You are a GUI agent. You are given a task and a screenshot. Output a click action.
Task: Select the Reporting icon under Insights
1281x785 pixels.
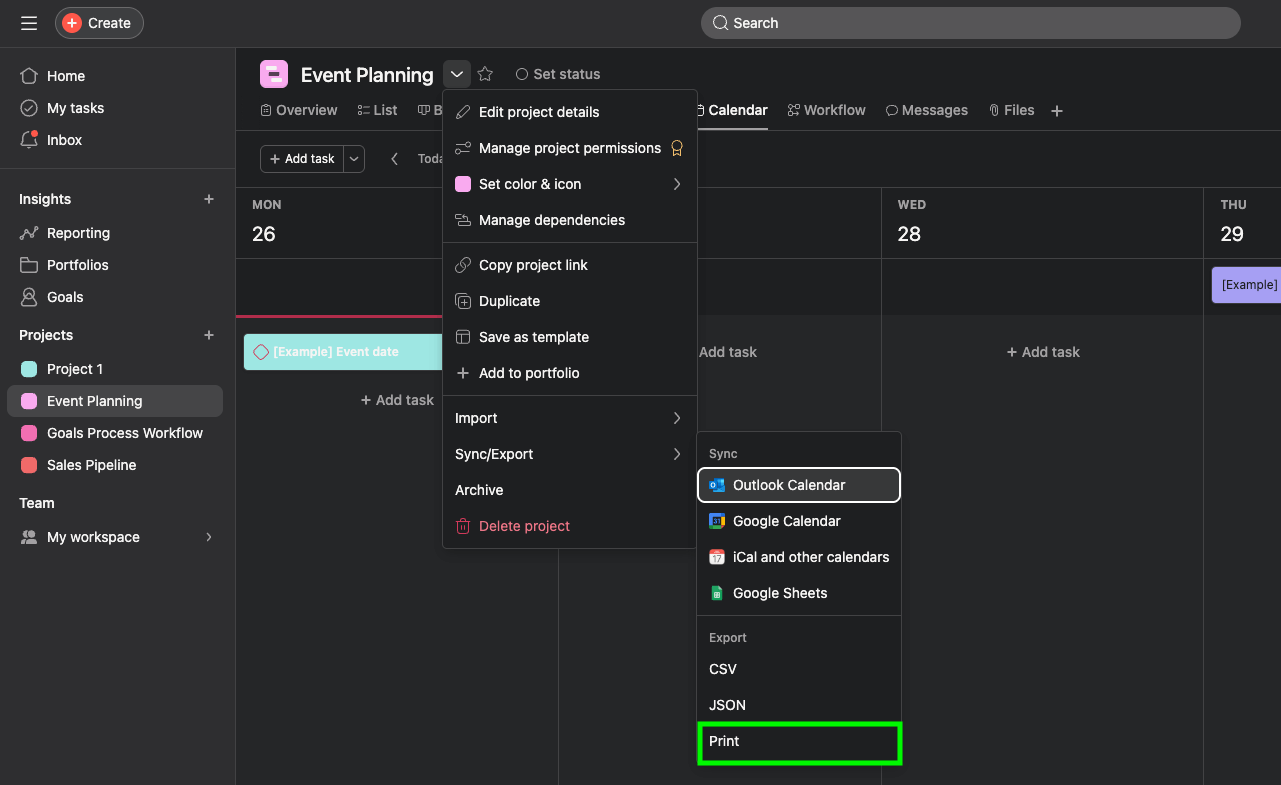click(31, 232)
